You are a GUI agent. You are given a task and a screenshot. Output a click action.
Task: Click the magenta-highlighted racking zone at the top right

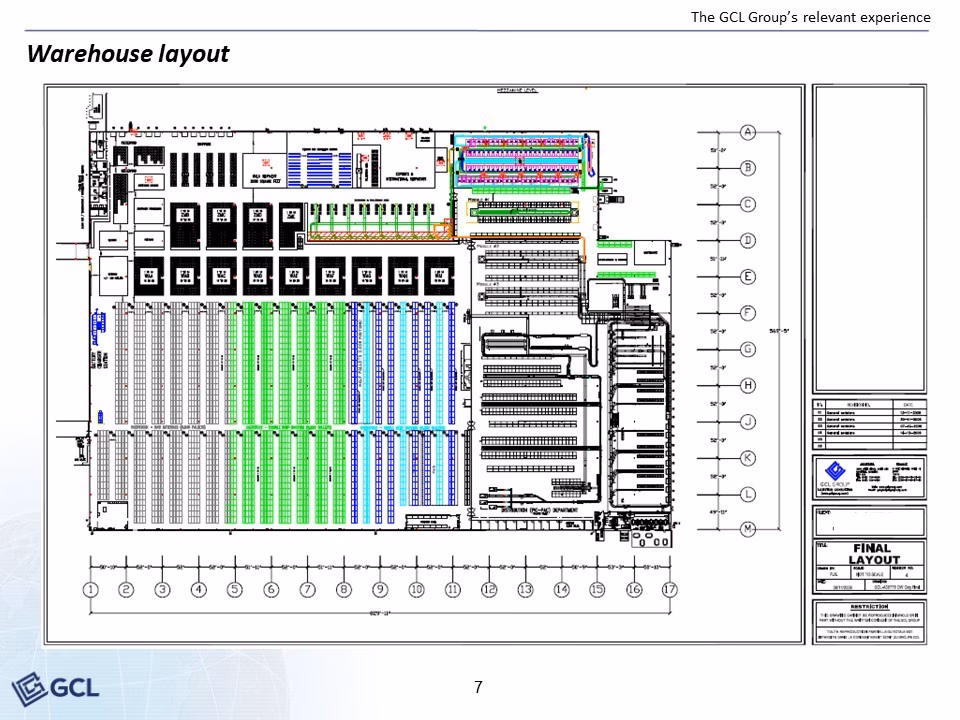(x=520, y=160)
